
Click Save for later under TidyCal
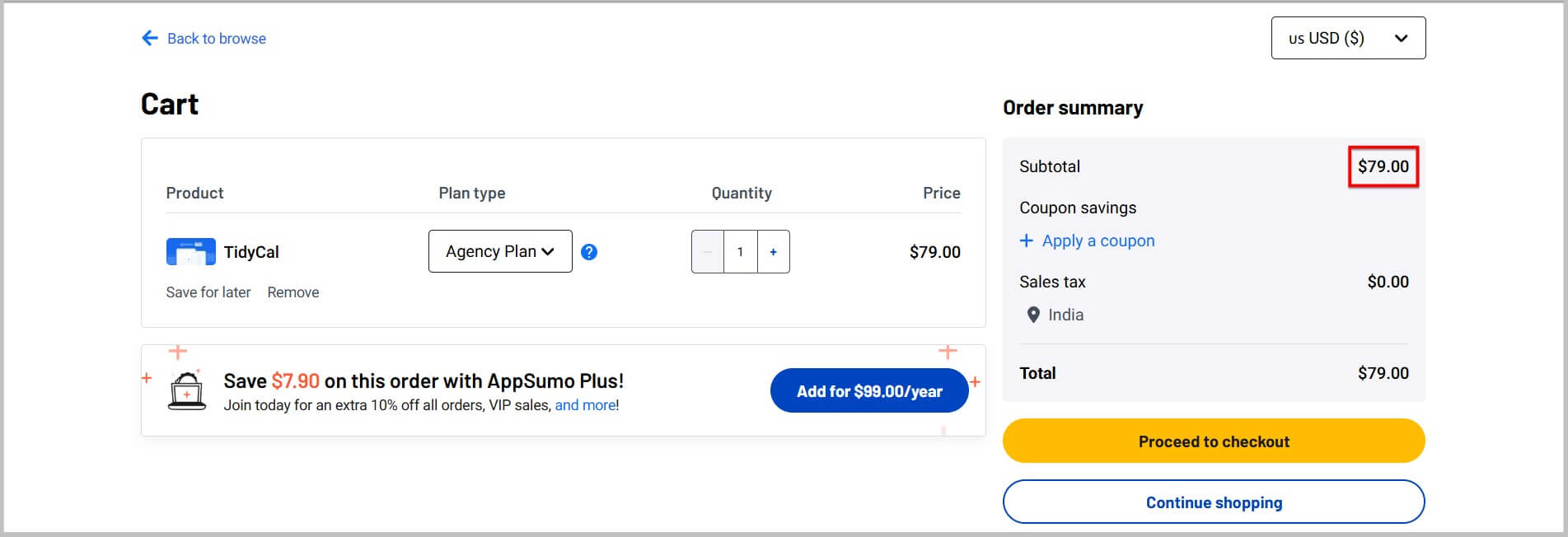pyautogui.click(x=208, y=292)
